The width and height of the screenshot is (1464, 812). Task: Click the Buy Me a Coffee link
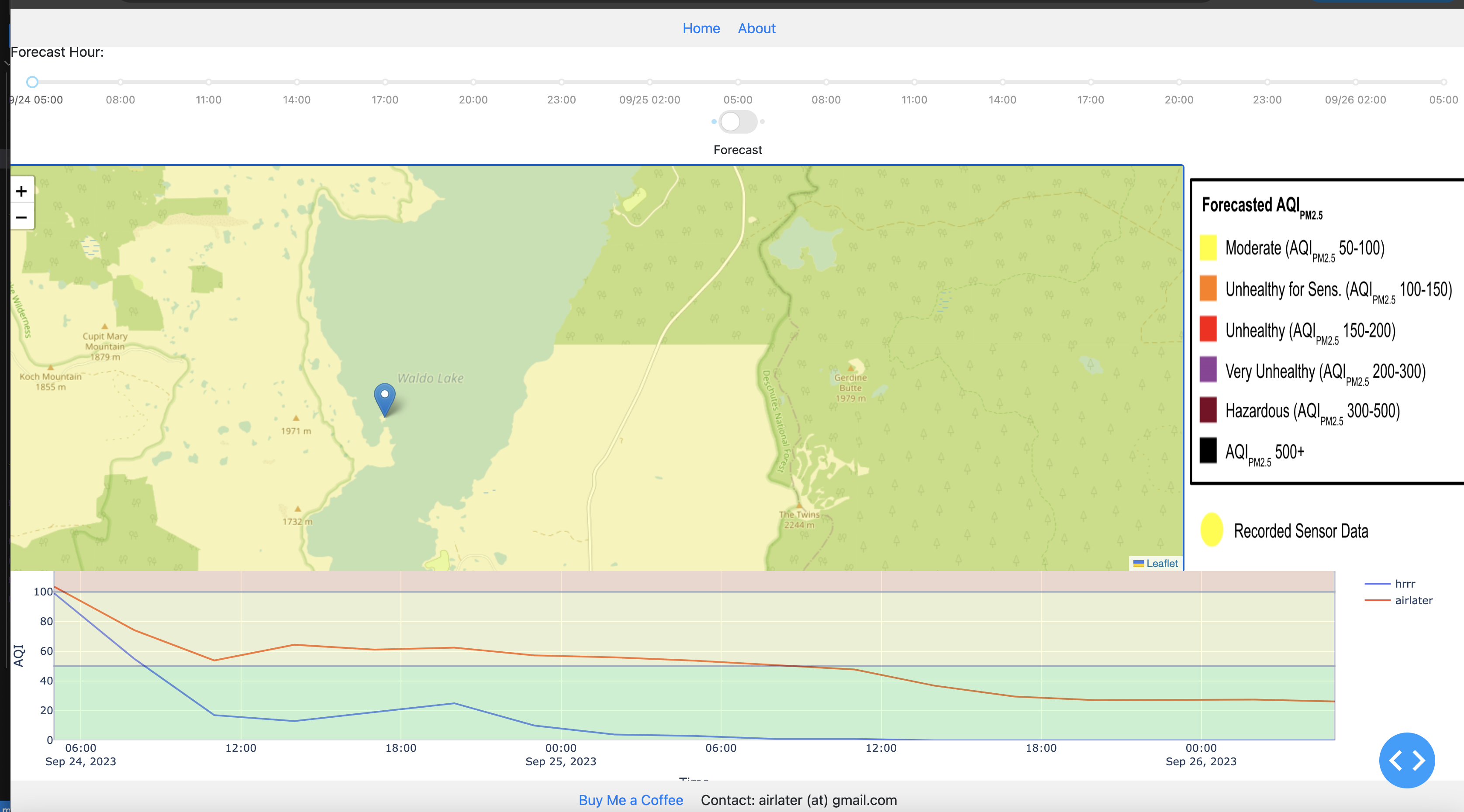pos(630,800)
